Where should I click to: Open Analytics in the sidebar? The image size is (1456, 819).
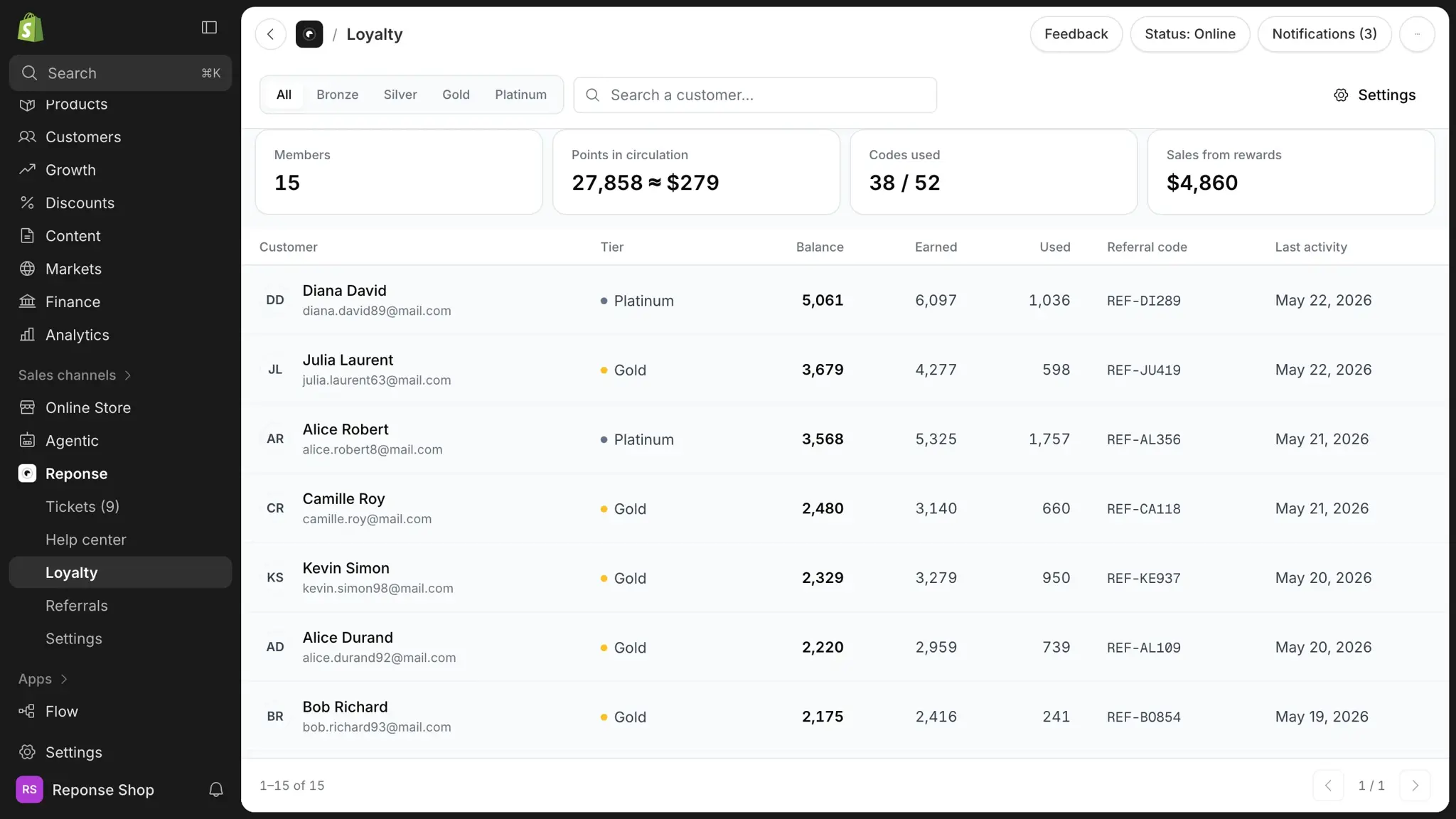(x=120, y=335)
